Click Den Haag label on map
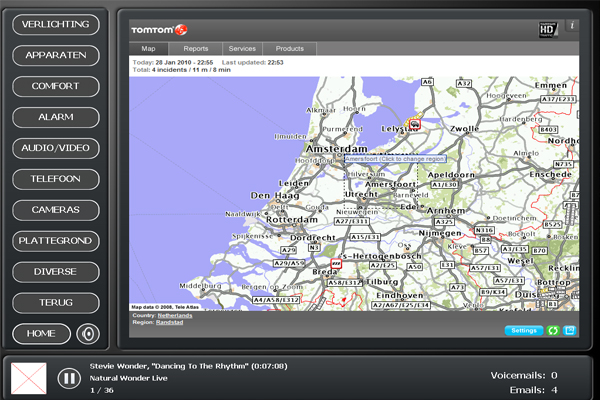600x400 pixels. coord(275,196)
